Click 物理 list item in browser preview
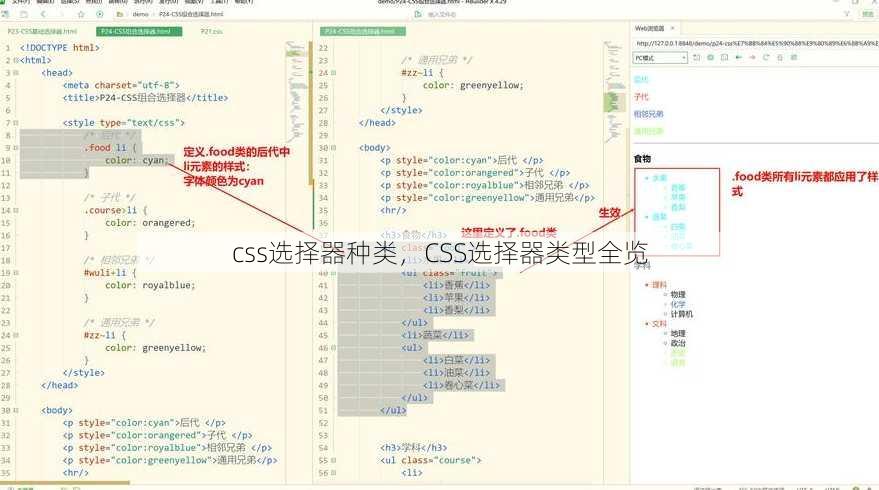The image size is (879, 490). (x=678, y=294)
